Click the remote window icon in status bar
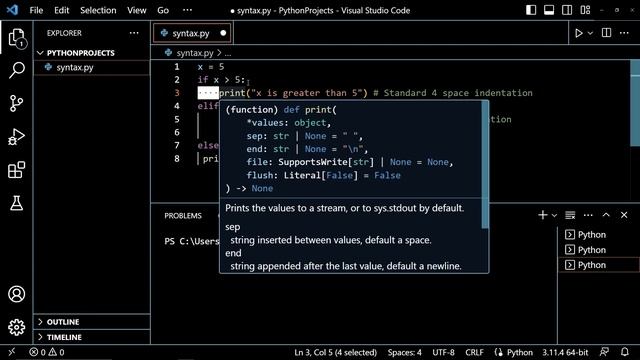This screenshot has height=360, width=640. click(x=12, y=352)
